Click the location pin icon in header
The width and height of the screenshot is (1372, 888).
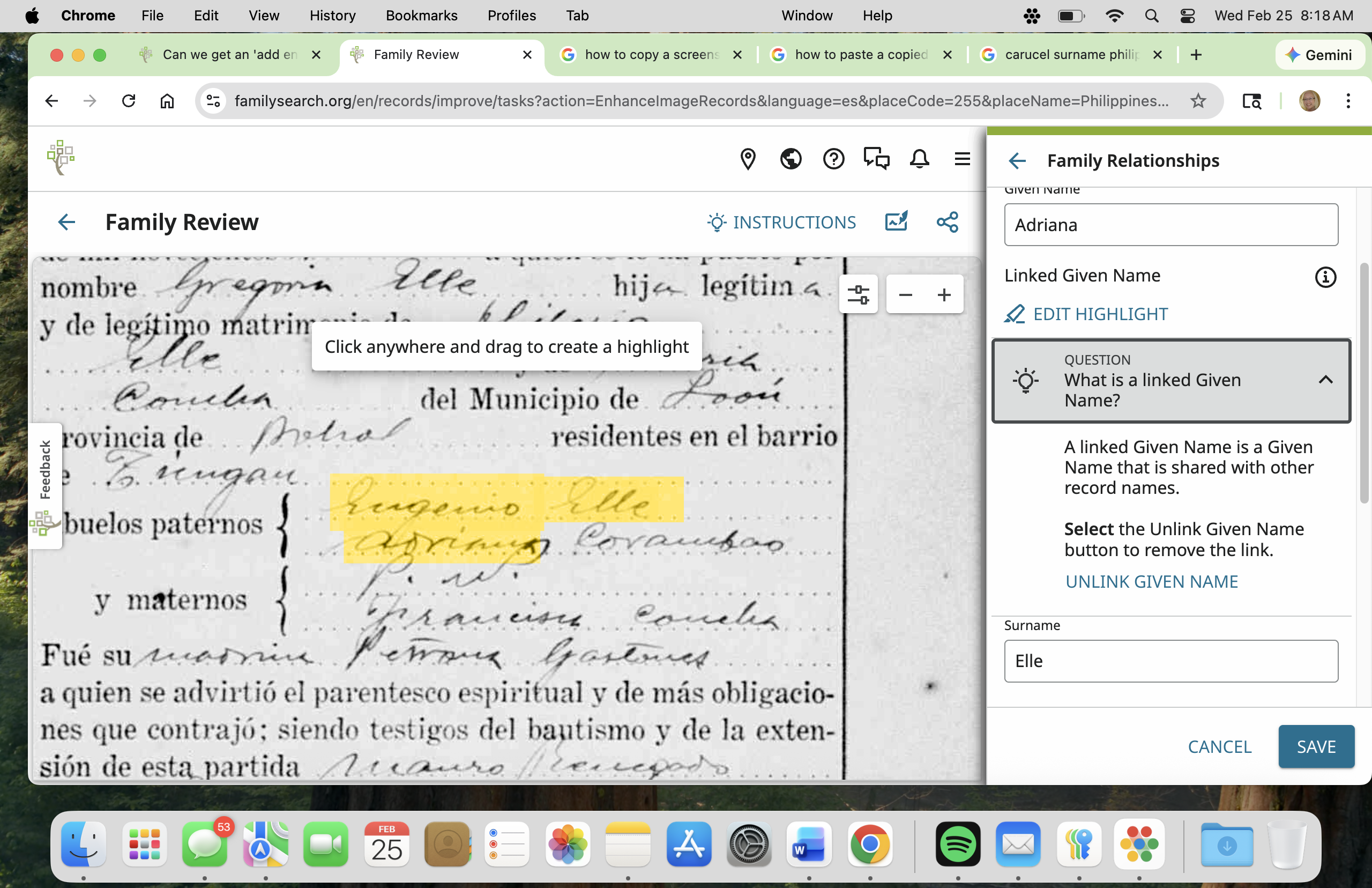(x=748, y=159)
